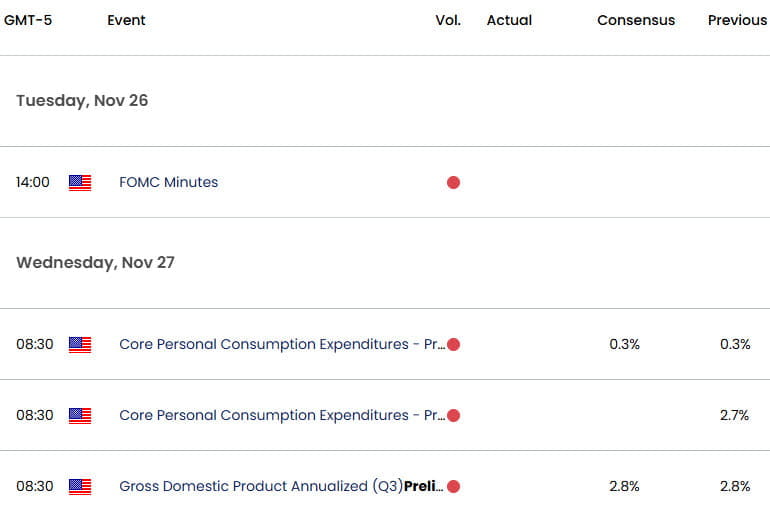Select the Wednesday, Nov 27 date heading

click(95, 263)
